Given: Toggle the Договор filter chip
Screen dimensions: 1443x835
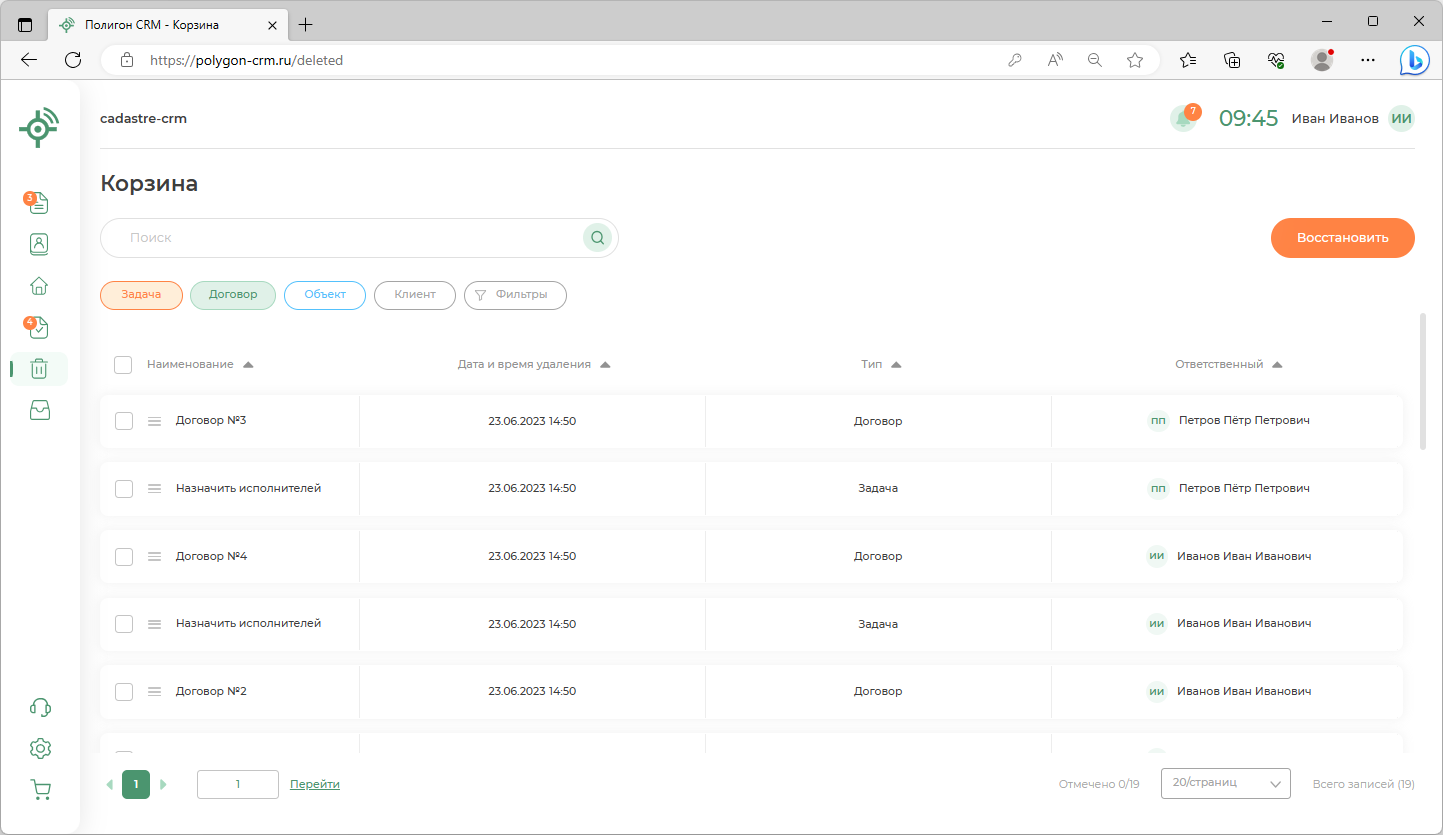Looking at the screenshot, I should click(233, 295).
